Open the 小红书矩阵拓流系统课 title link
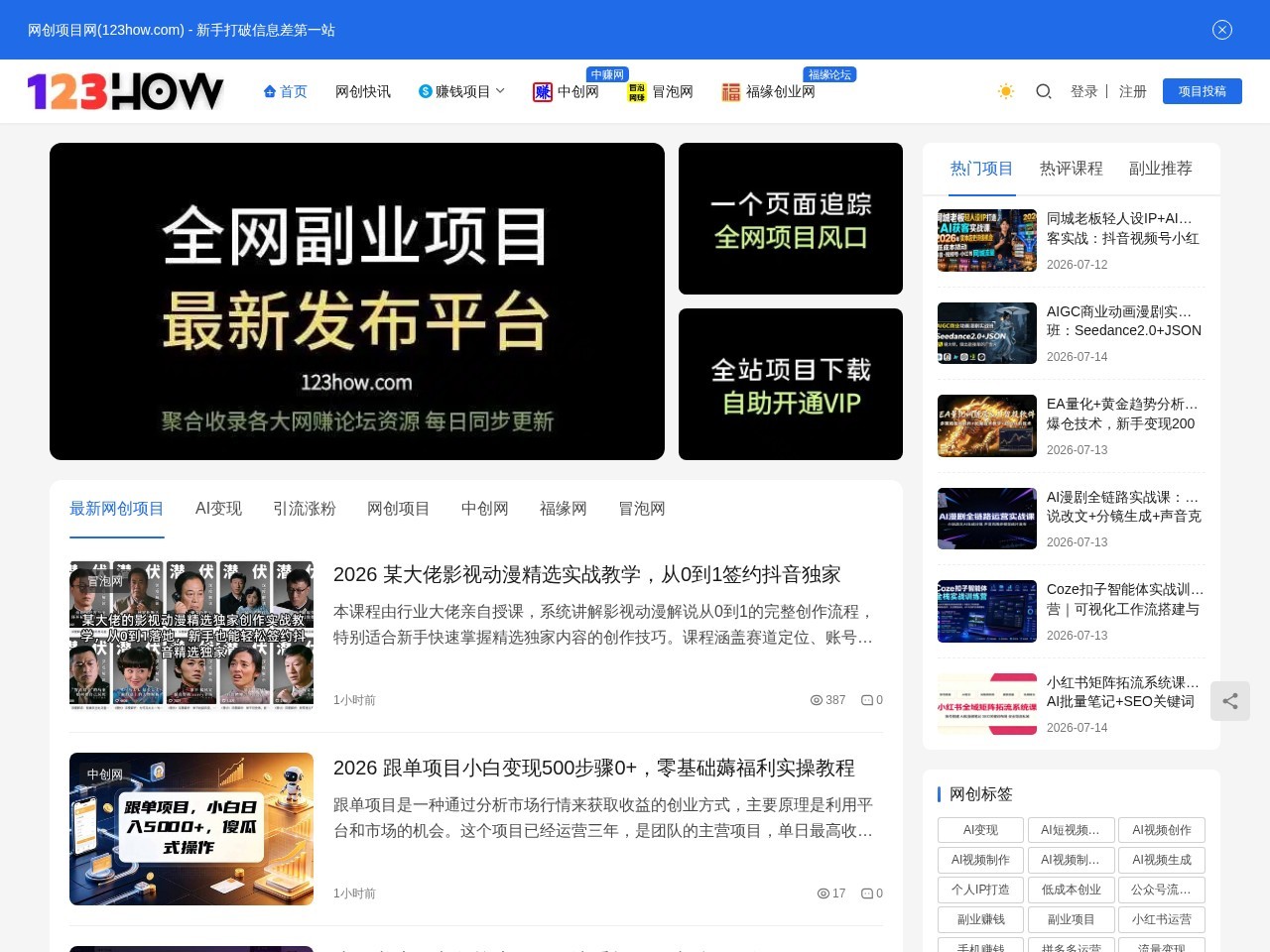This screenshot has height=952, width=1270. click(x=1125, y=692)
